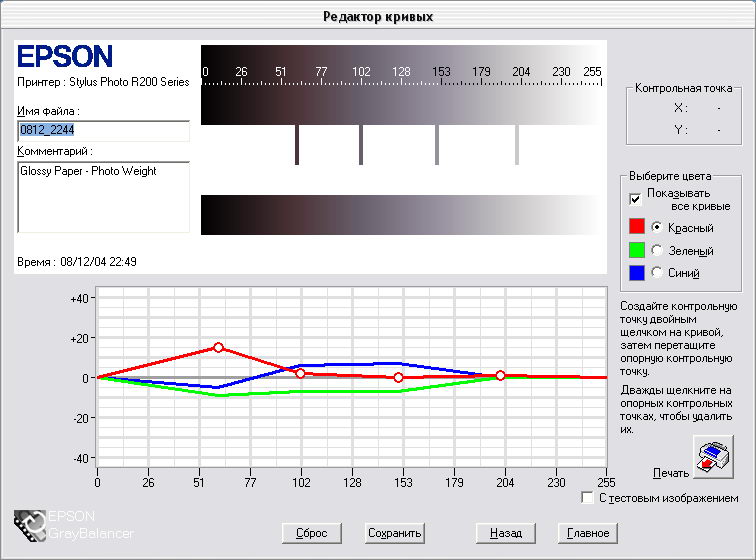Click the Имя файла input field

(x=103, y=131)
